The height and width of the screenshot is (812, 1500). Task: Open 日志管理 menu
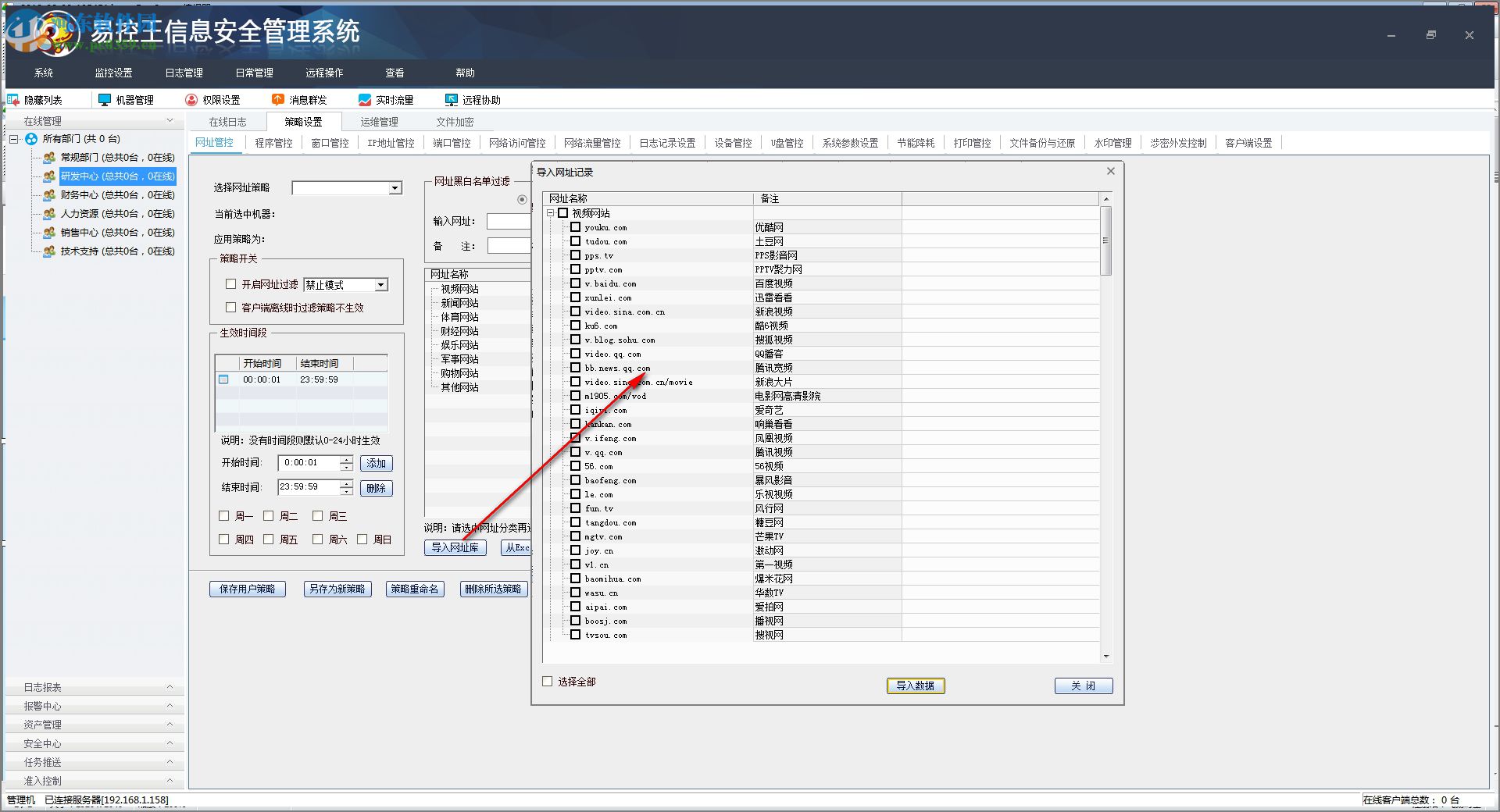184,73
